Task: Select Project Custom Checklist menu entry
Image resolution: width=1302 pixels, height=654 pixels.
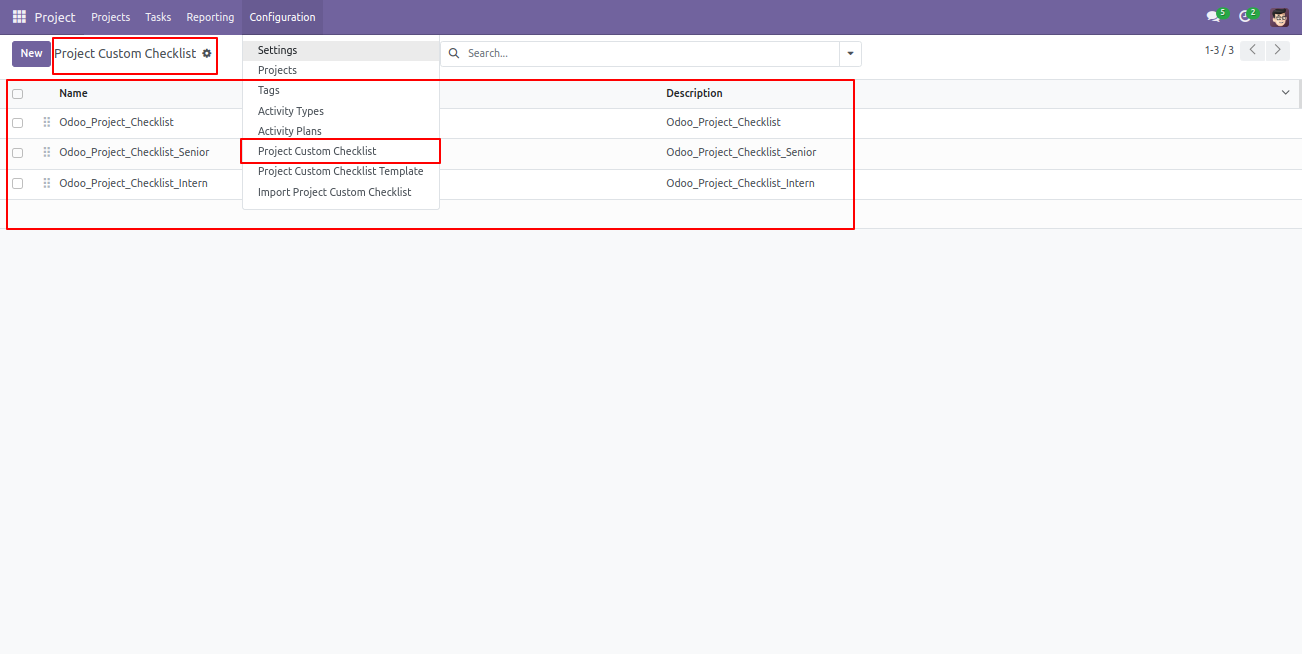Action: 341,151
